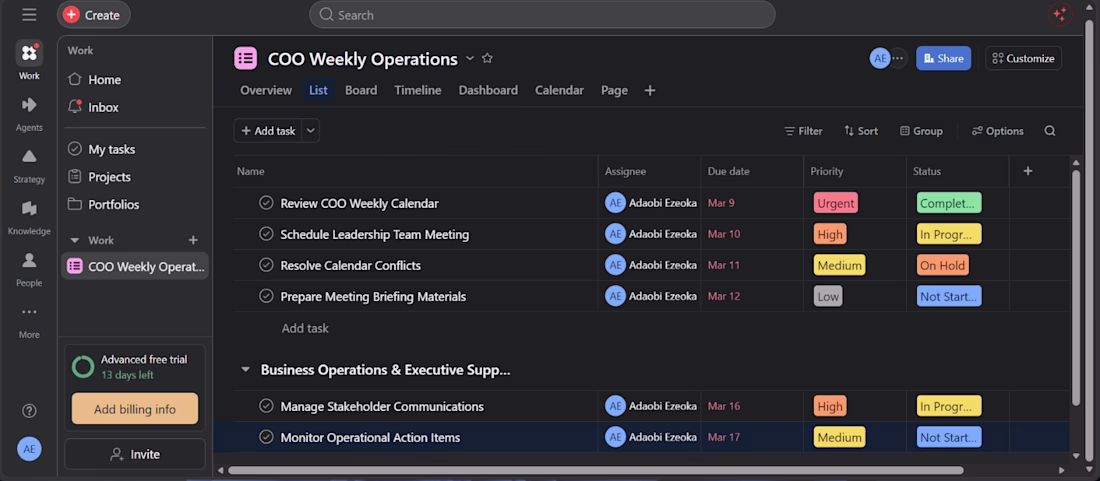Switch to the Calendar tab
The height and width of the screenshot is (481, 1100).
pos(559,90)
